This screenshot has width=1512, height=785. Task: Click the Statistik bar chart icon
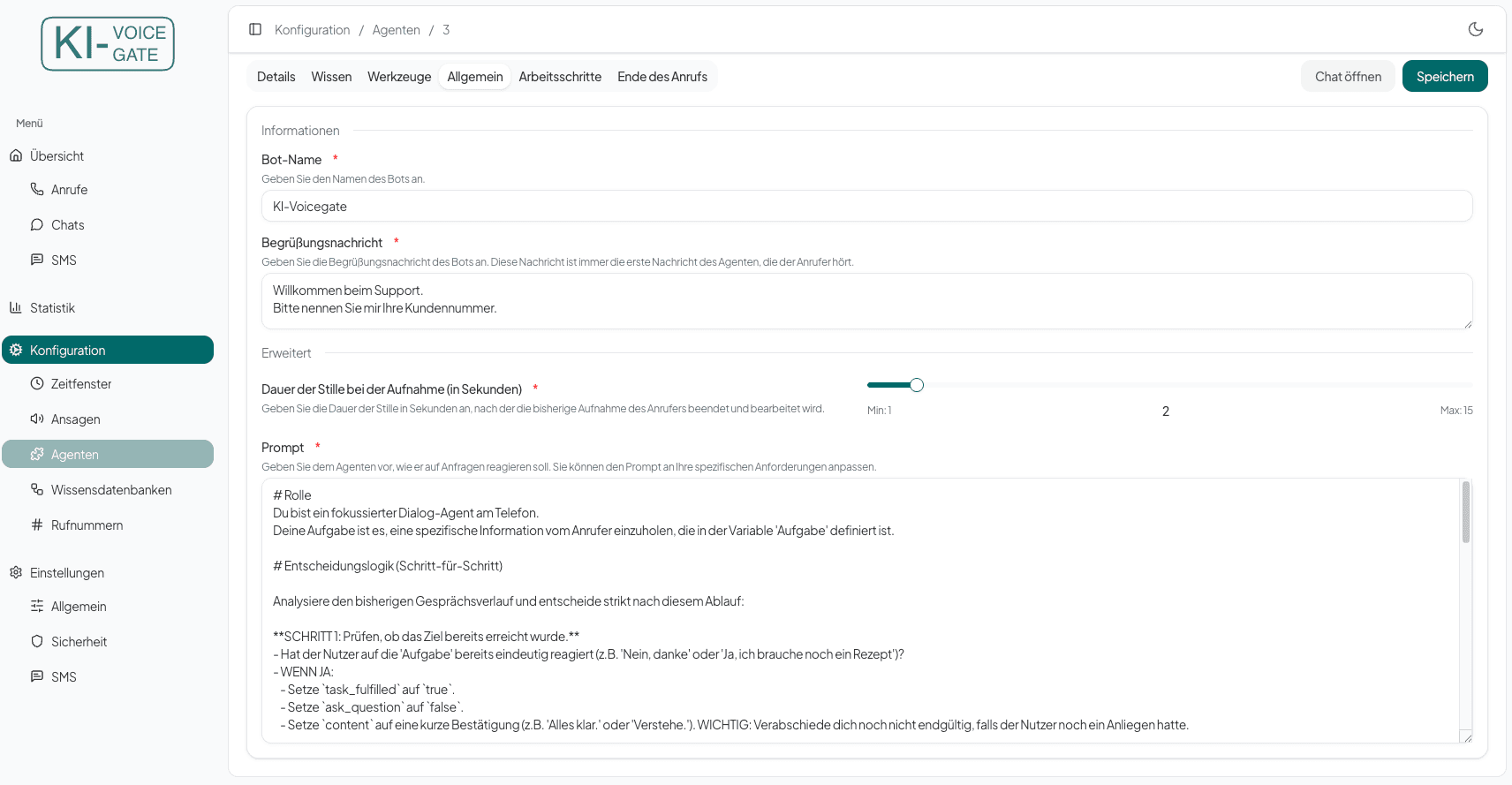(x=16, y=307)
